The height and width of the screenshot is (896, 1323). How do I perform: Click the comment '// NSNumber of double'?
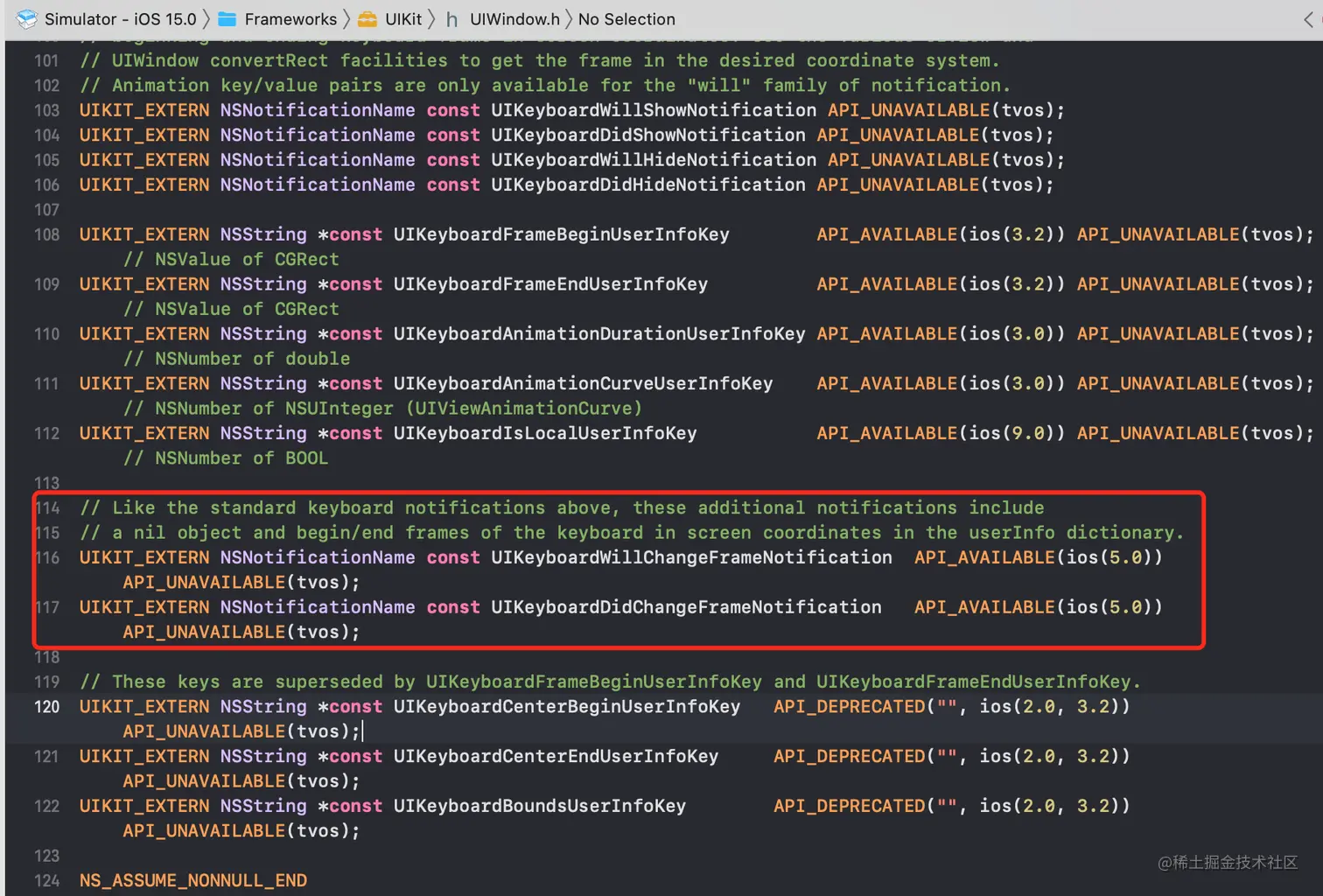pos(236,359)
